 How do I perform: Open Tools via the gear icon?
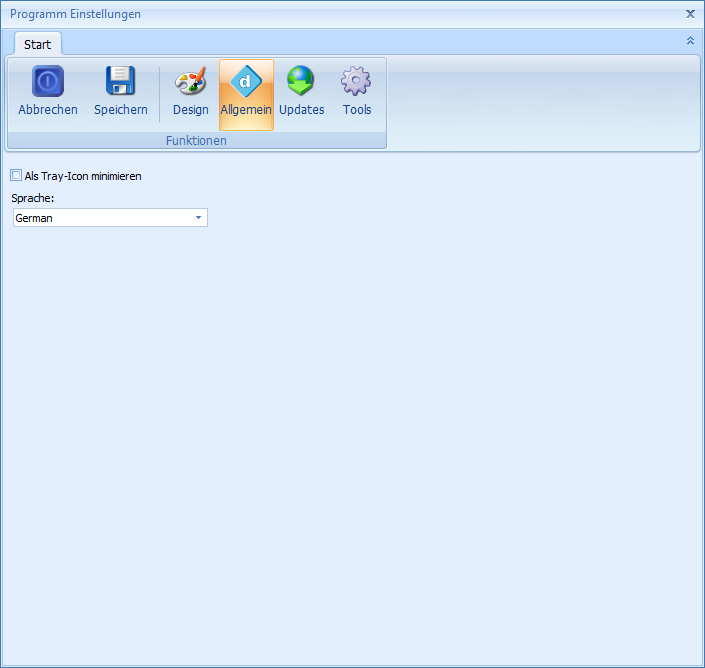(x=356, y=81)
